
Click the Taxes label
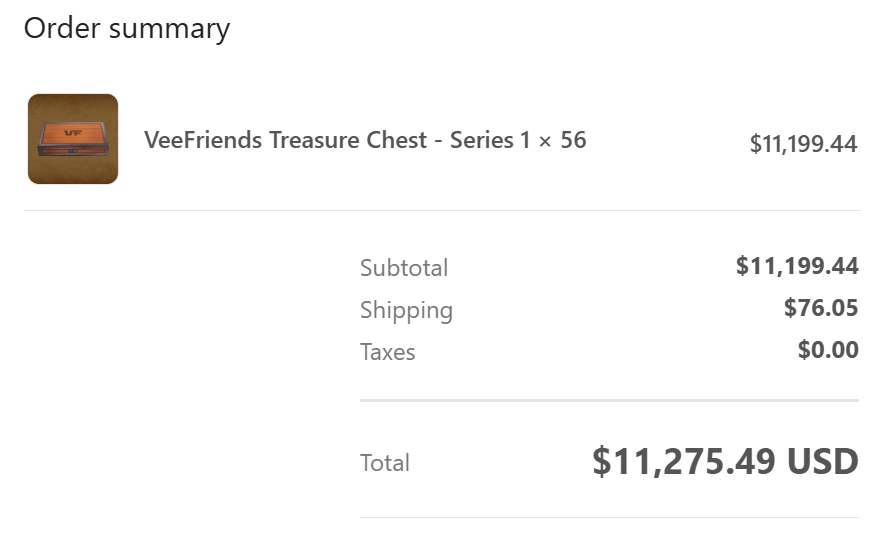coord(387,352)
